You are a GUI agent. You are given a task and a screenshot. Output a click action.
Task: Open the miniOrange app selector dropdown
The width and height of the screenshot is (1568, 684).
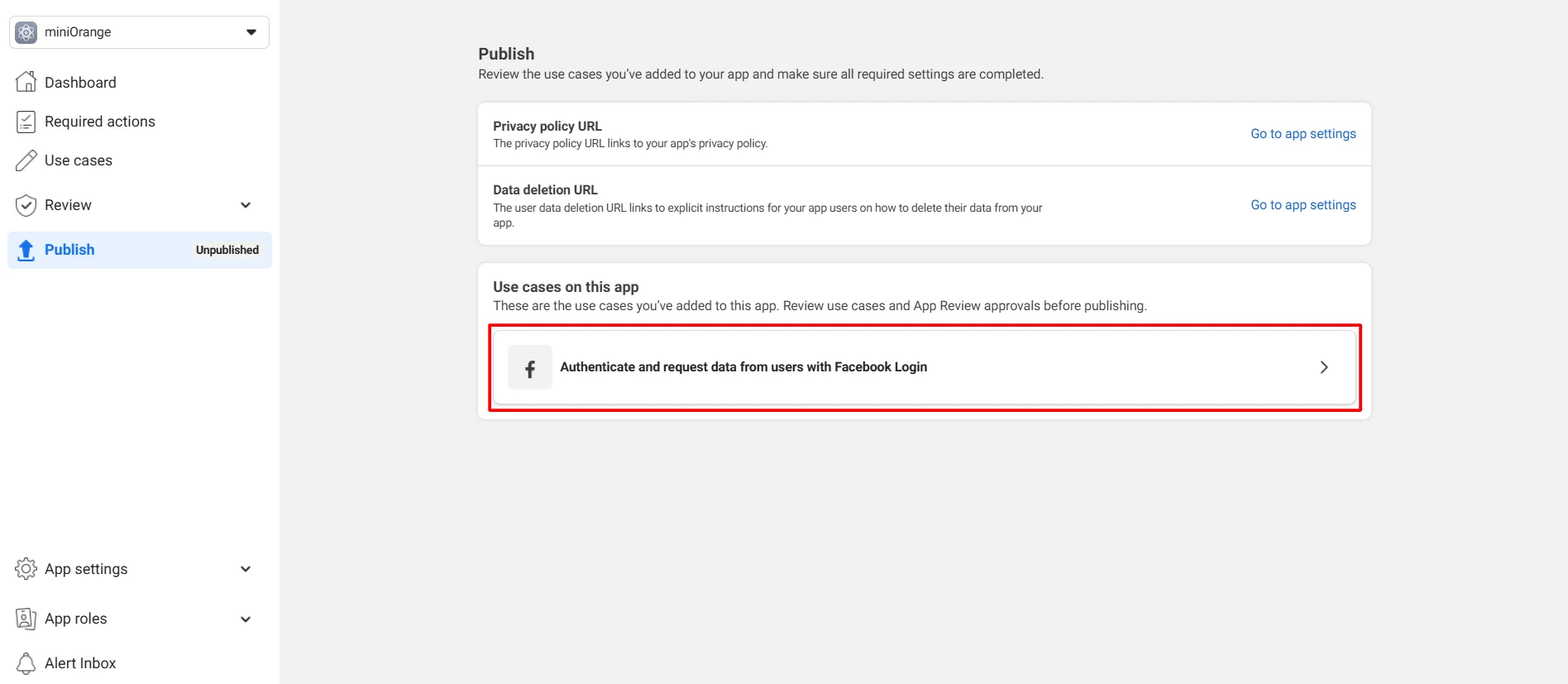click(139, 32)
